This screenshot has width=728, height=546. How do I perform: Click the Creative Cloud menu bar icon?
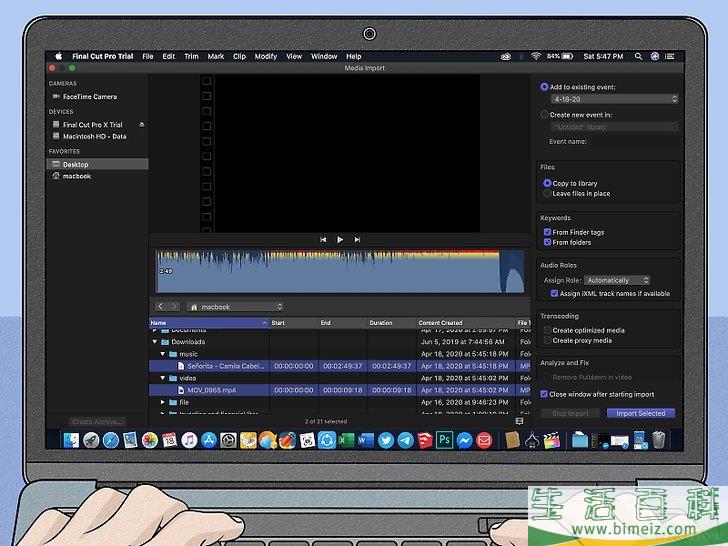coord(506,57)
